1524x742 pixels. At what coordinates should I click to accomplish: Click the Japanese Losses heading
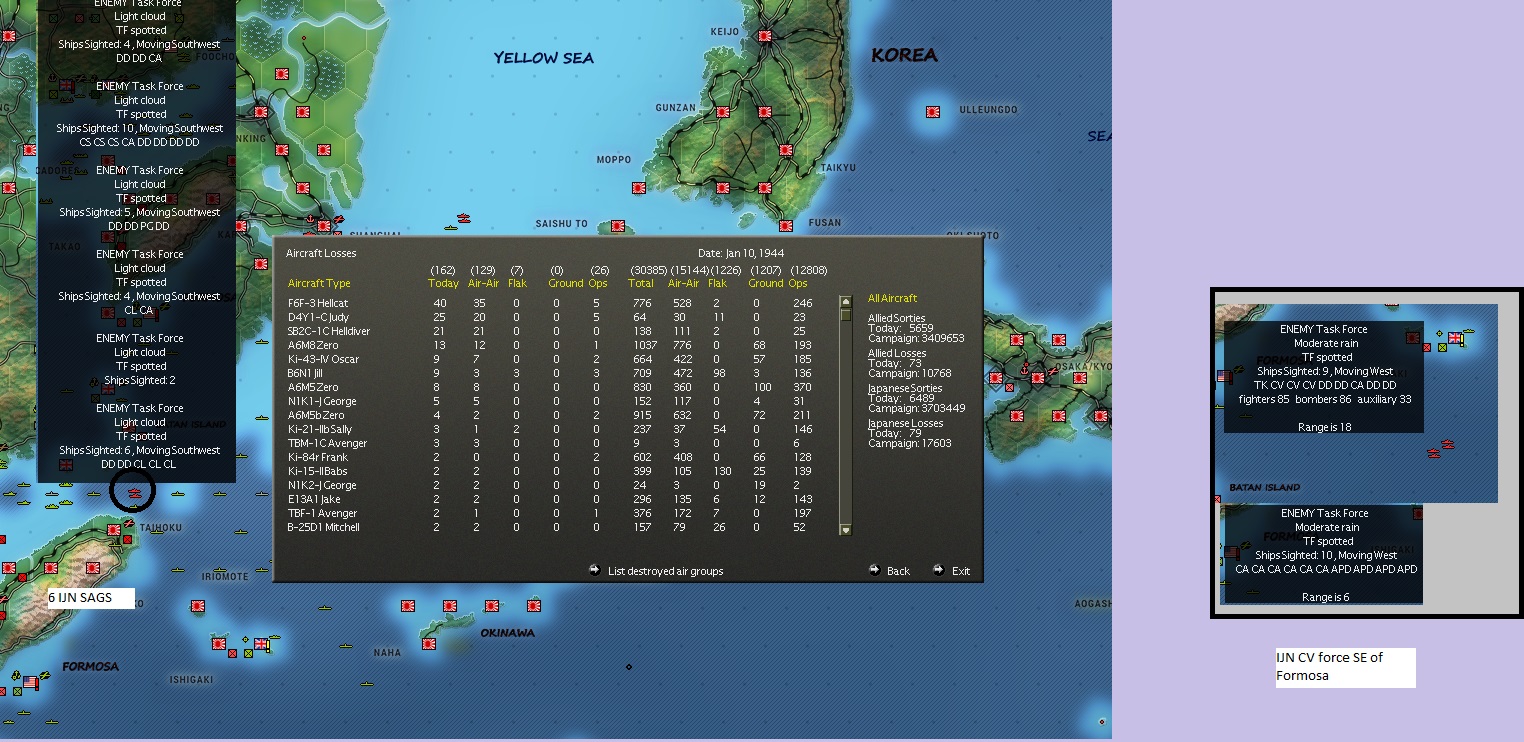coord(903,423)
